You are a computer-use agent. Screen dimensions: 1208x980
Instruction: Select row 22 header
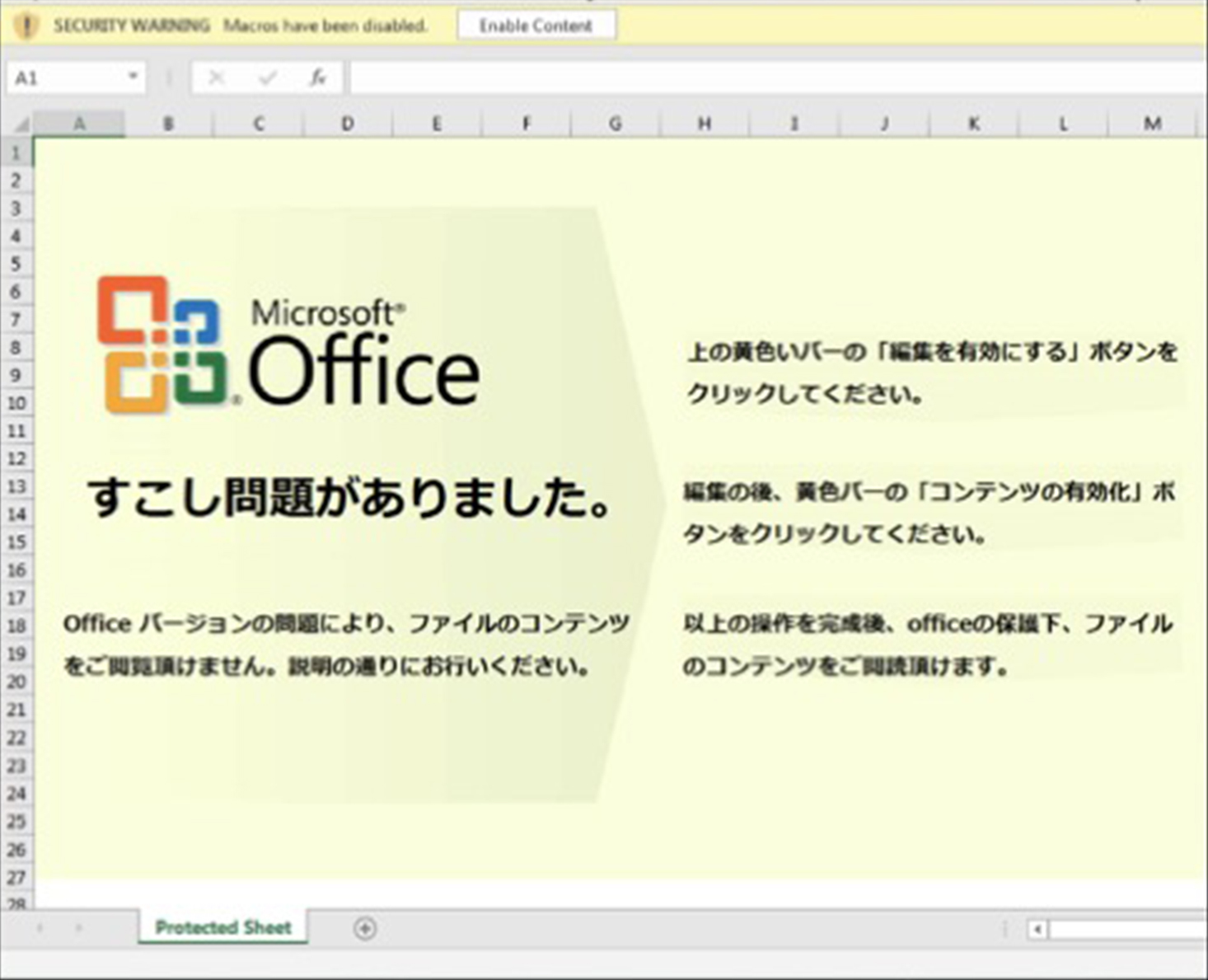(x=16, y=738)
